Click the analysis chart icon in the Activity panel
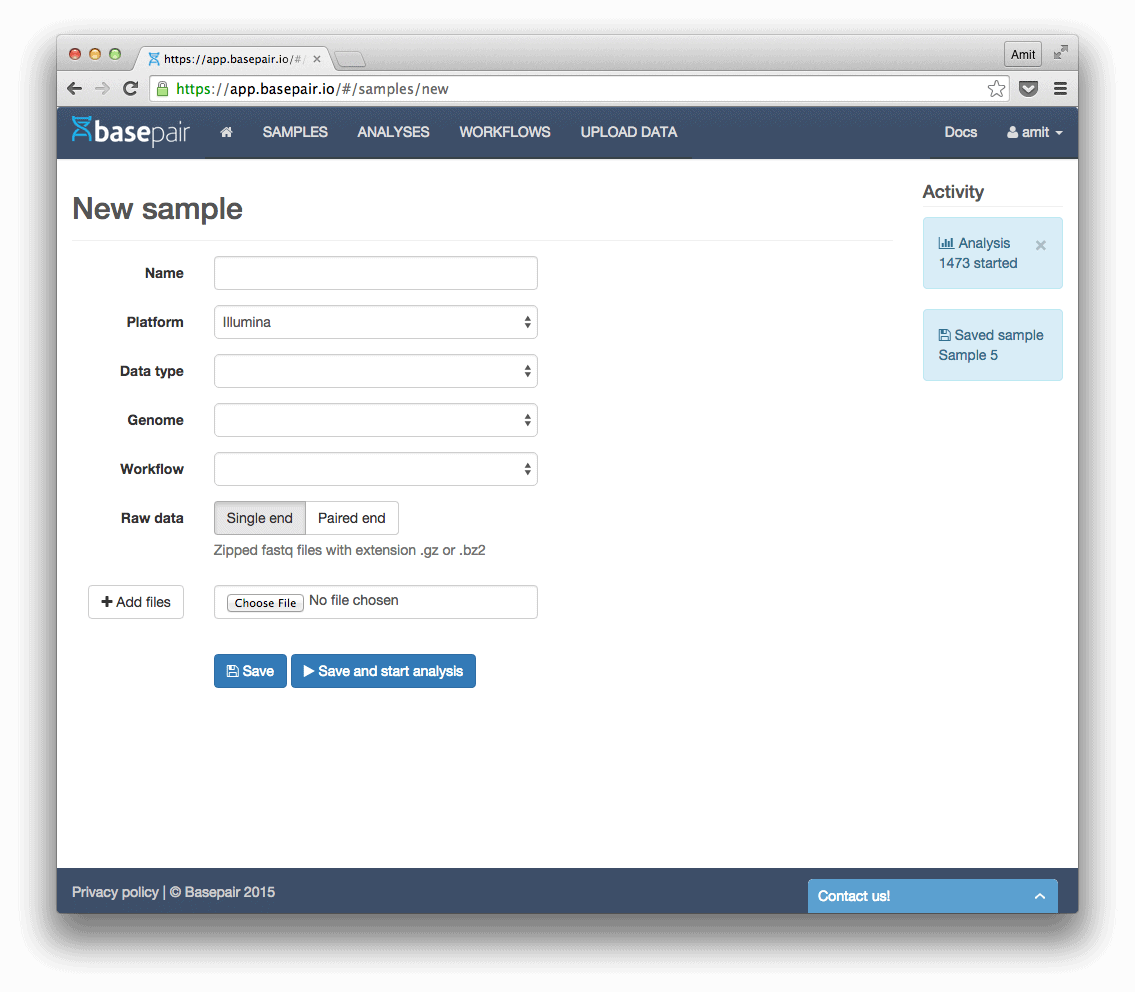Viewport: 1135px width, 992px height. (x=946, y=242)
